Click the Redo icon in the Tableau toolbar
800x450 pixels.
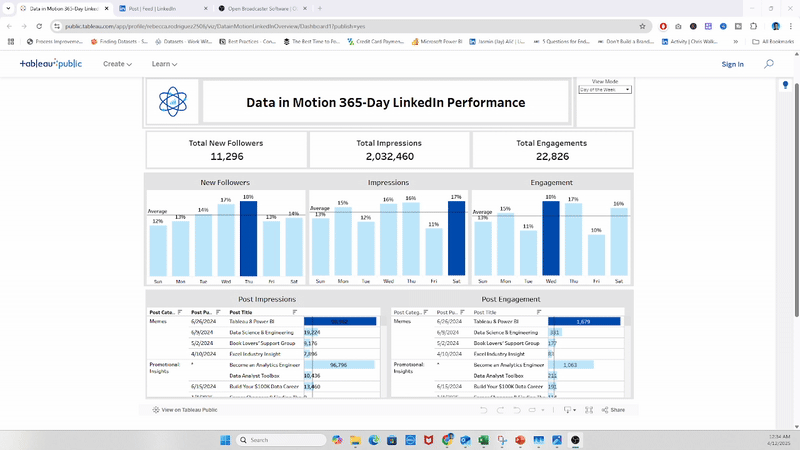pos(500,410)
